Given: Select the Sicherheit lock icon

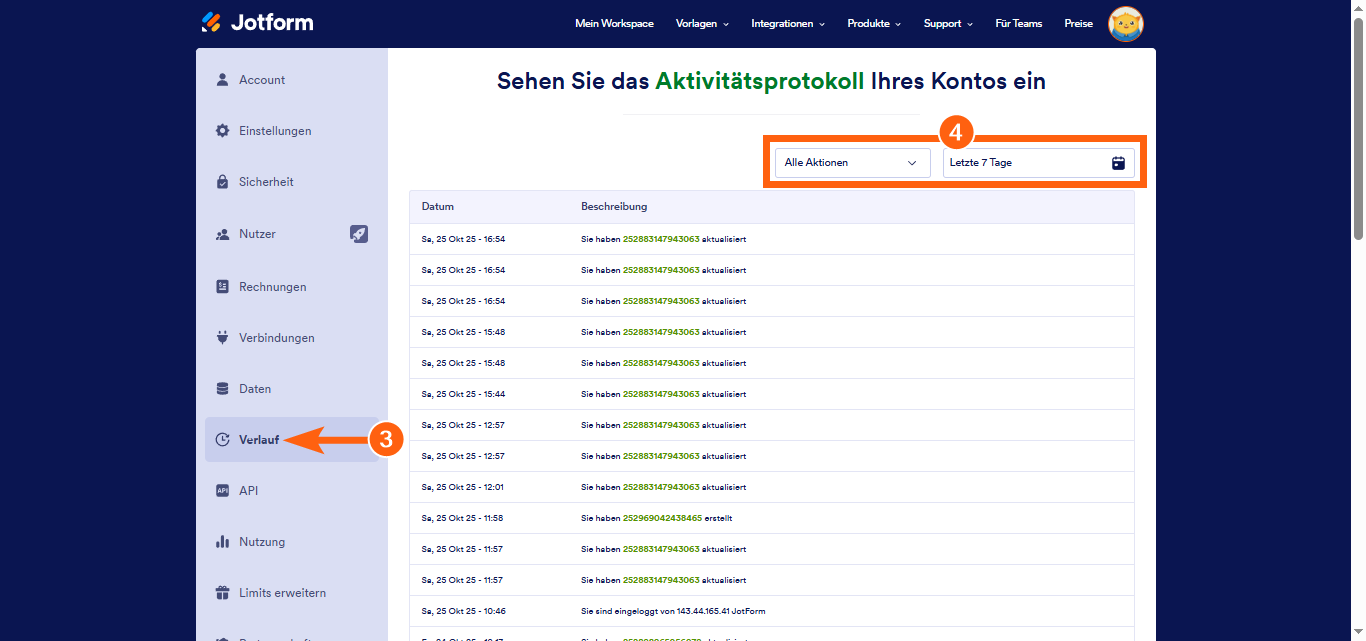Looking at the screenshot, I should 222,181.
